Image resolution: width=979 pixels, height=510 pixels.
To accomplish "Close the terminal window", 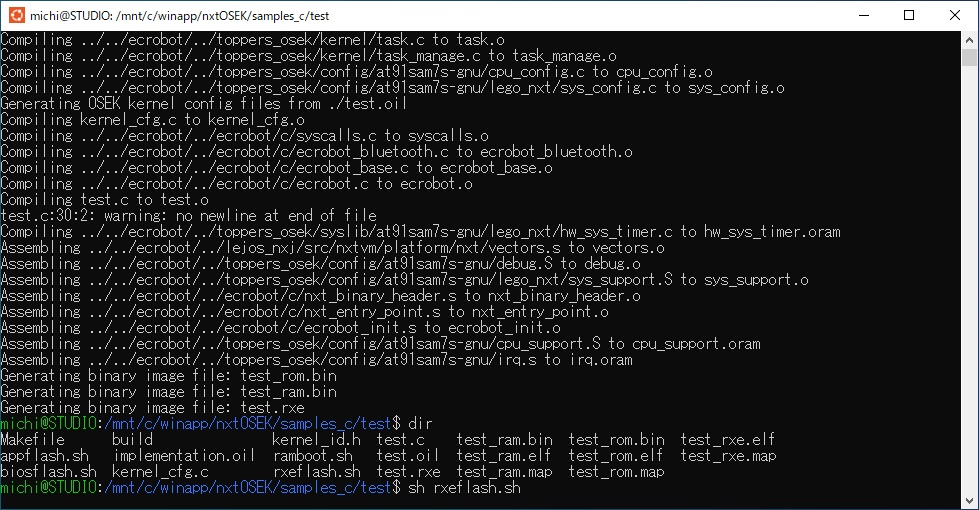I will click(955, 15).
